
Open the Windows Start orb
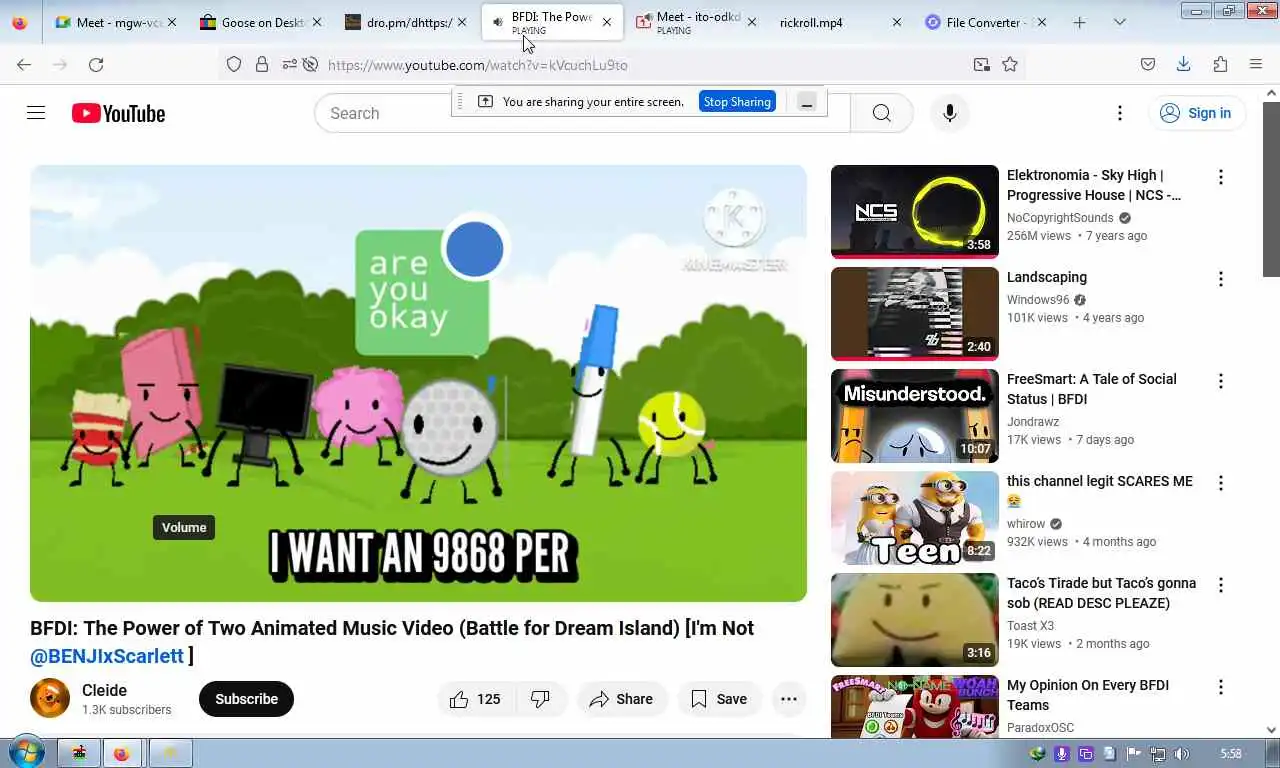click(x=25, y=753)
